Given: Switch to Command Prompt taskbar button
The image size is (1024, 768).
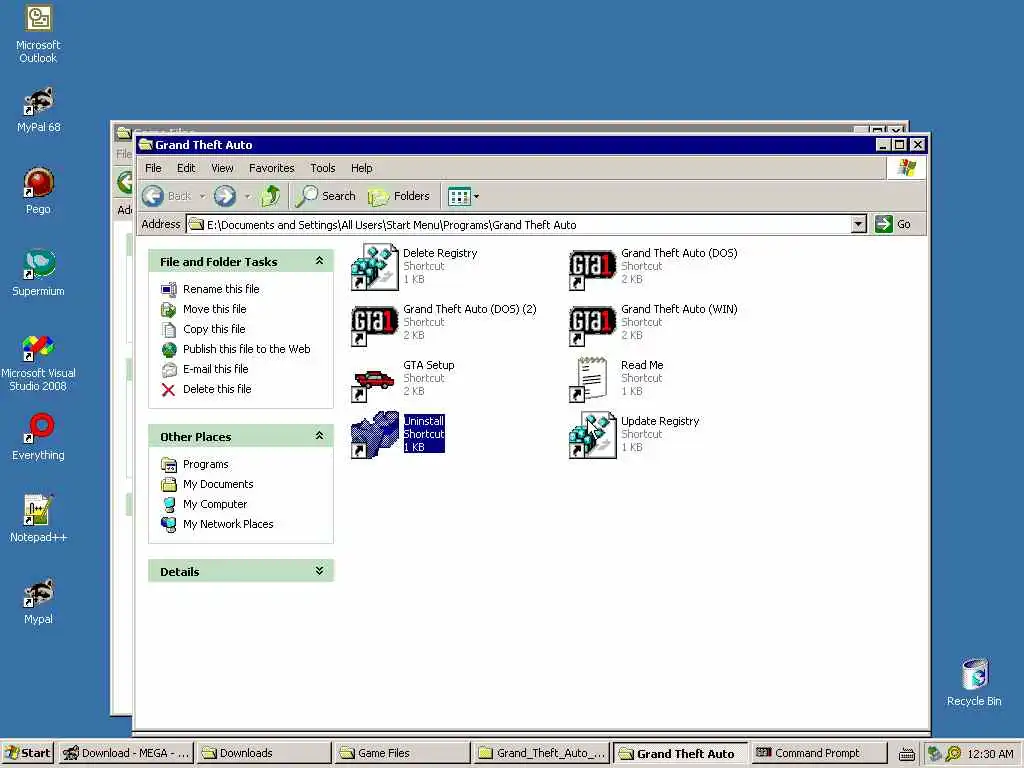Looking at the screenshot, I should pos(818,753).
